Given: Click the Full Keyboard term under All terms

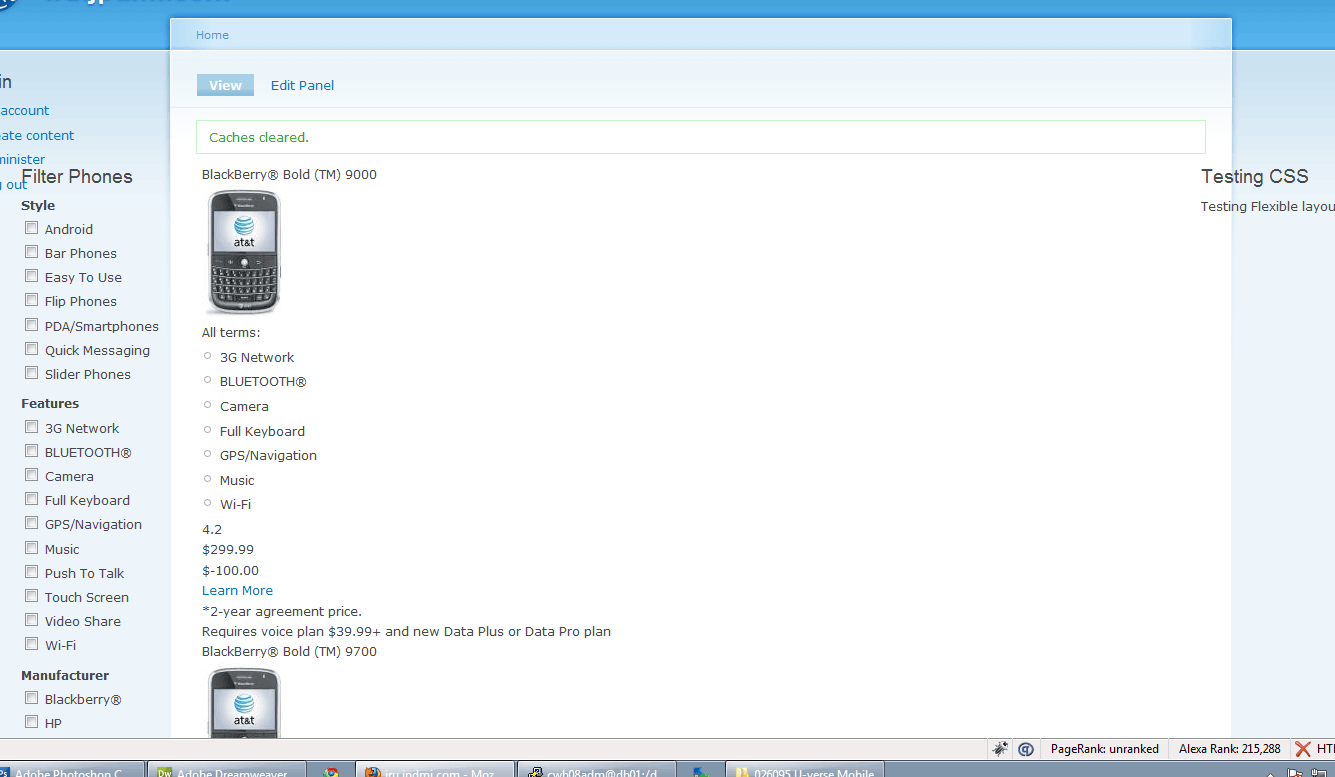Looking at the screenshot, I should (262, 431).
